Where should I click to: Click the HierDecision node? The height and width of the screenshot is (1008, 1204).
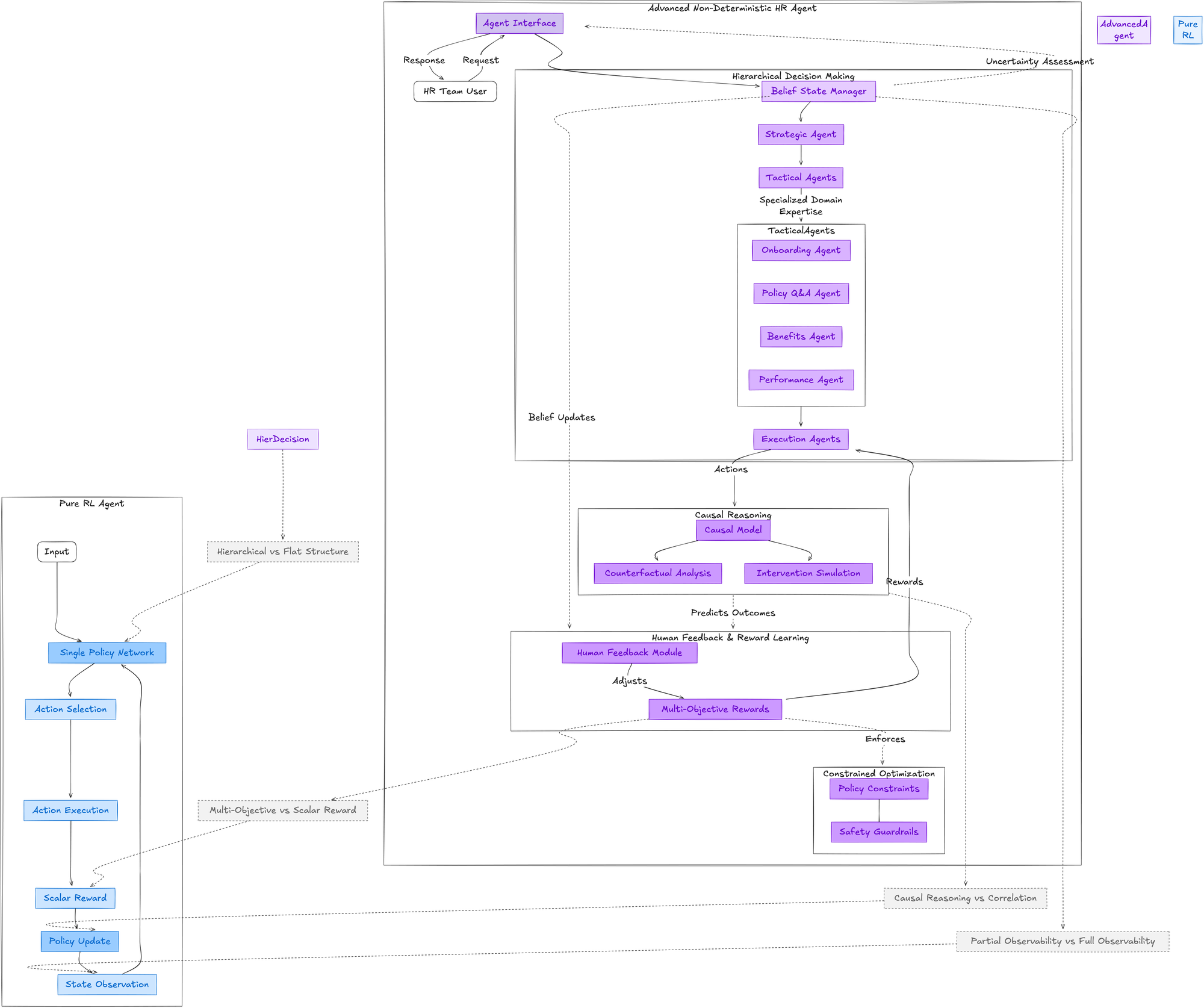pos(283,440)
